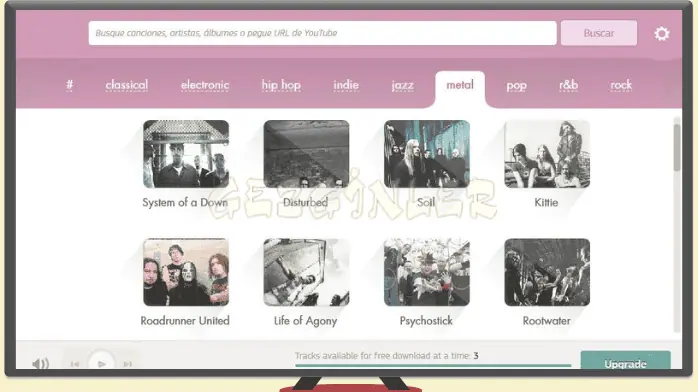Switch to the jazz genre tab
The width and height of the screenshot is (698, 392).
click(402, 85)
